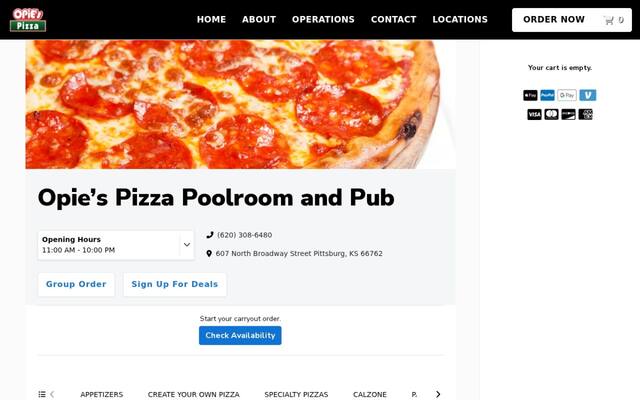Open the menu category list icon
This screenshot has width=640, height=400.
(42, 394)
